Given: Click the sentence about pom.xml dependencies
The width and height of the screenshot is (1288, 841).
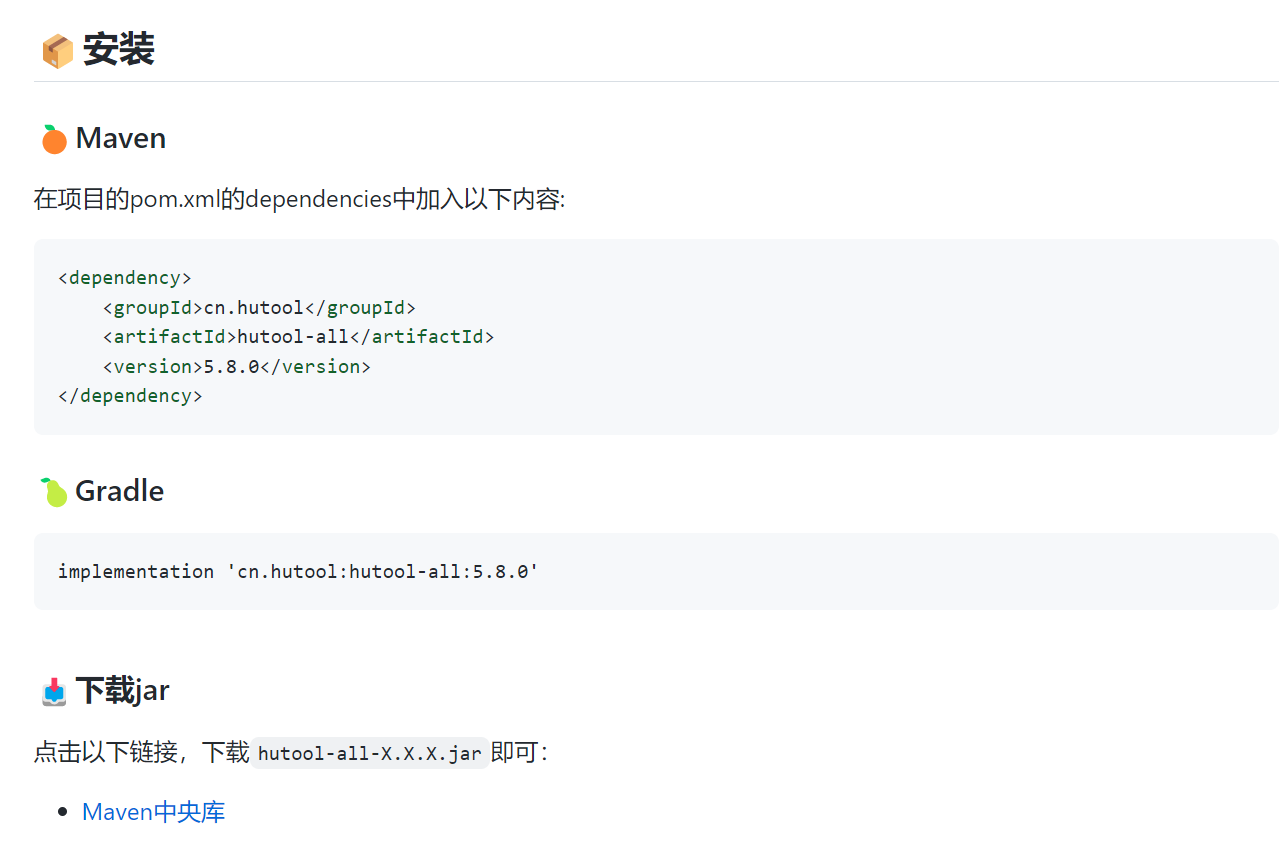Looking at the screenshot, I should point(299,199).
